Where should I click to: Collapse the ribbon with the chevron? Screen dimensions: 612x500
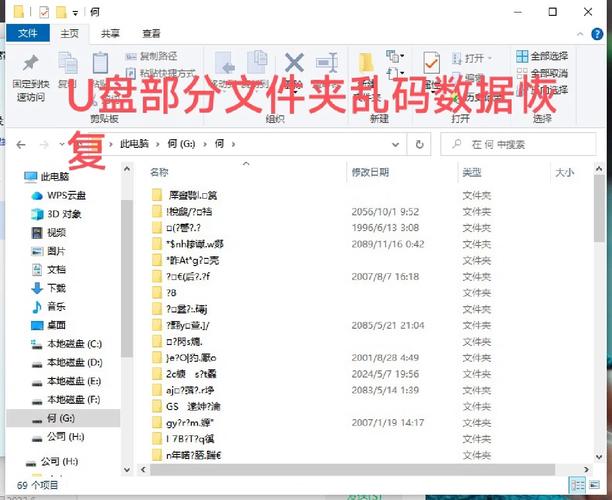[x=580, y=34]
